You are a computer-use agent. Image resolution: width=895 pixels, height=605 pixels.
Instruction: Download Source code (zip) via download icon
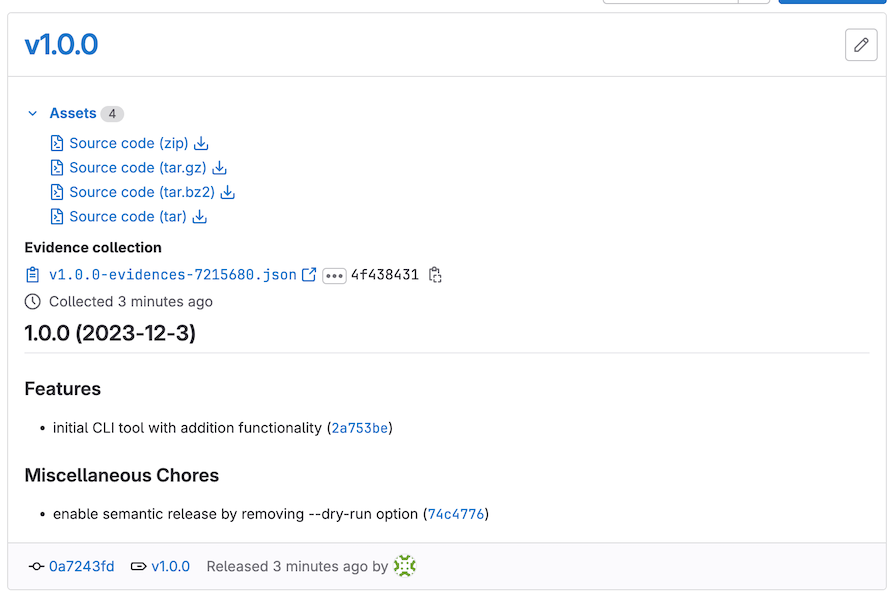coord(200,143)
